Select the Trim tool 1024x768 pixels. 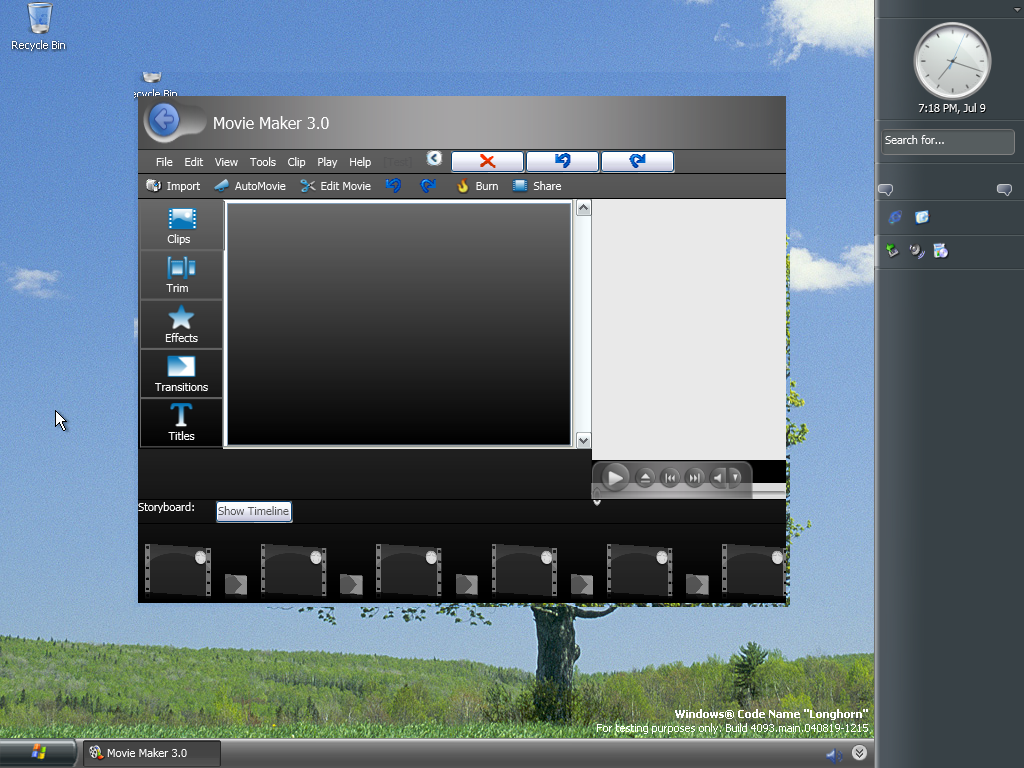coord(181,275)
